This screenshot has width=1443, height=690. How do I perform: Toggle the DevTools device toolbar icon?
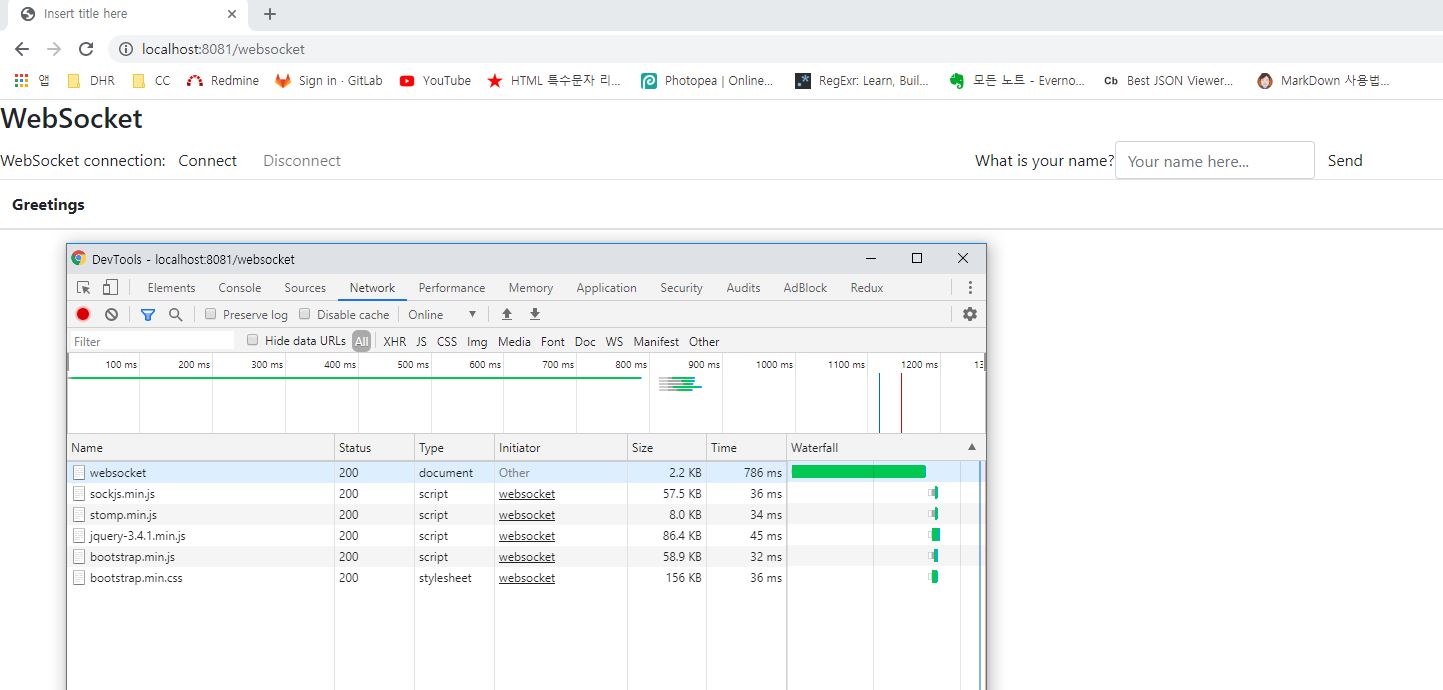pyautogui.click(x=110, y=288)
